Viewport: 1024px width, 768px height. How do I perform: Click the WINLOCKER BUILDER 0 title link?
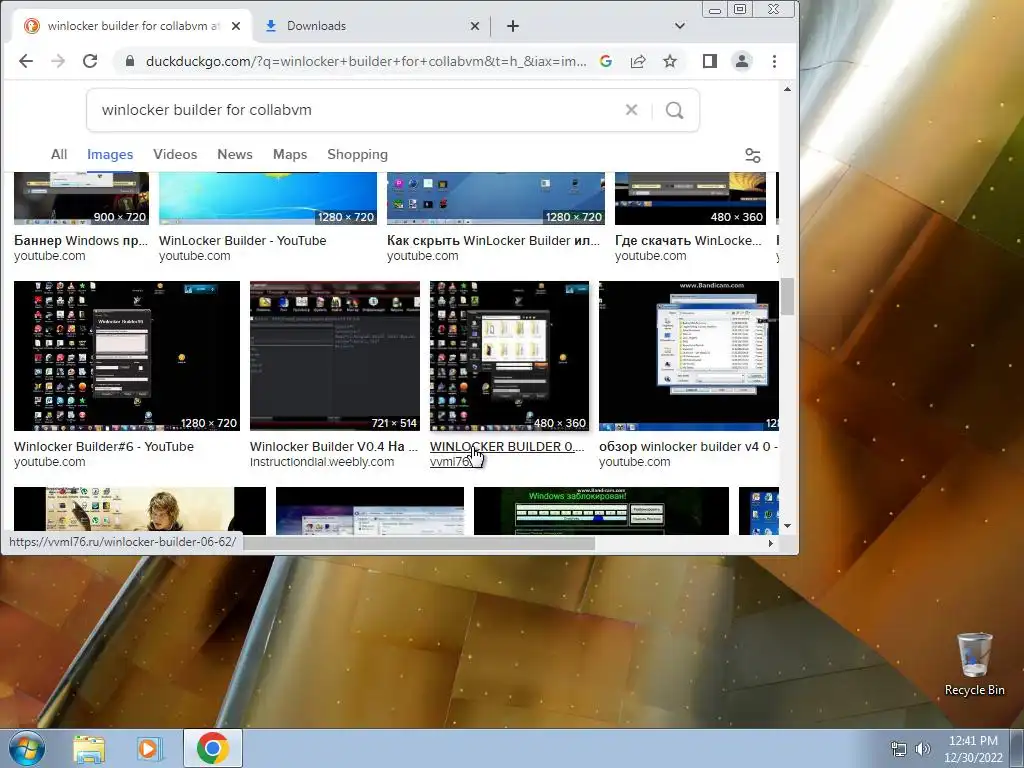click(507, 447)
